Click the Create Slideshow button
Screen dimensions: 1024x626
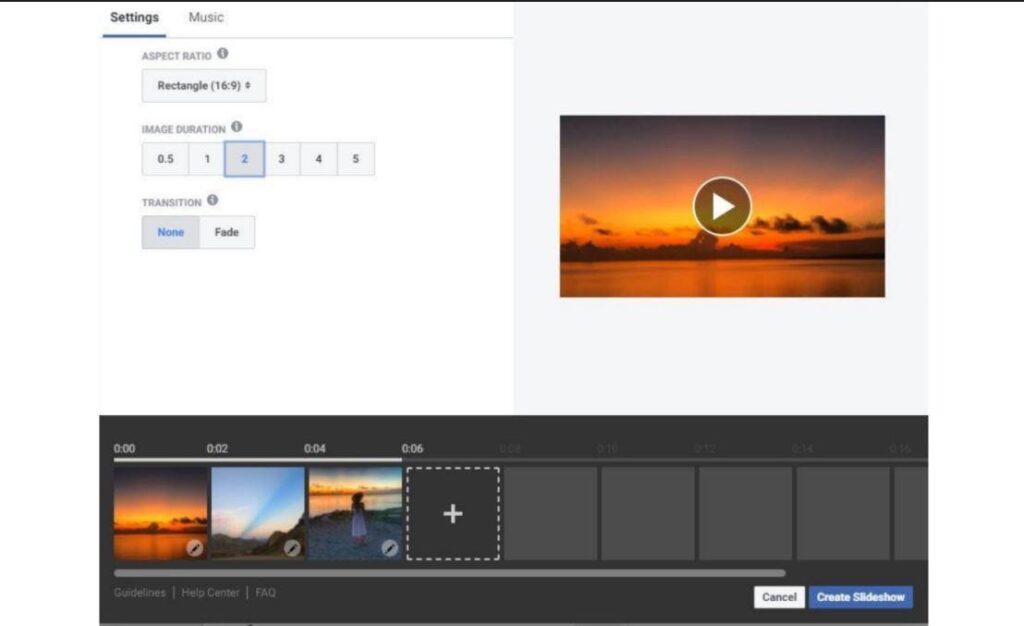(860, 597)
